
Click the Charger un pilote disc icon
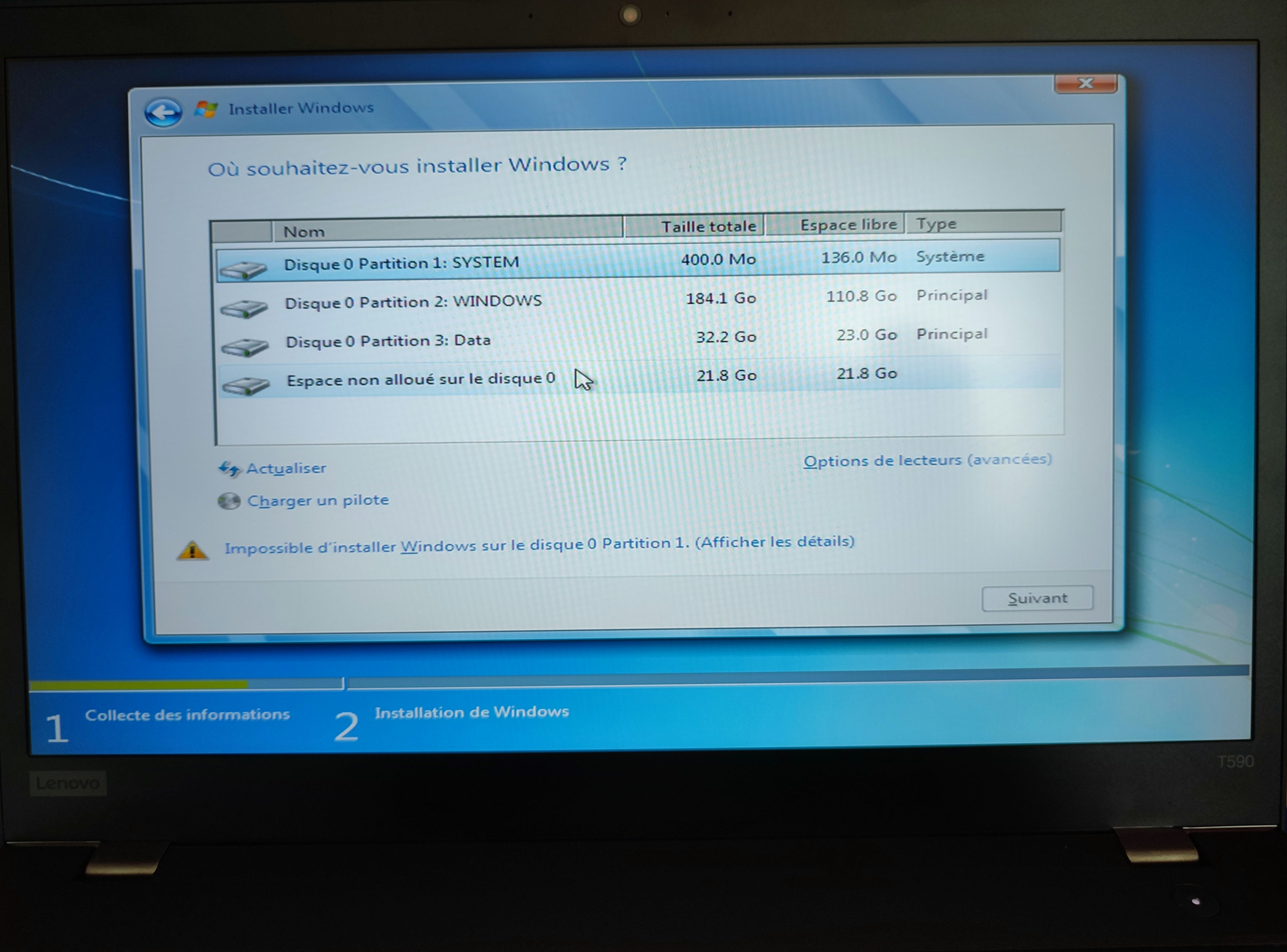click(229, 501)
